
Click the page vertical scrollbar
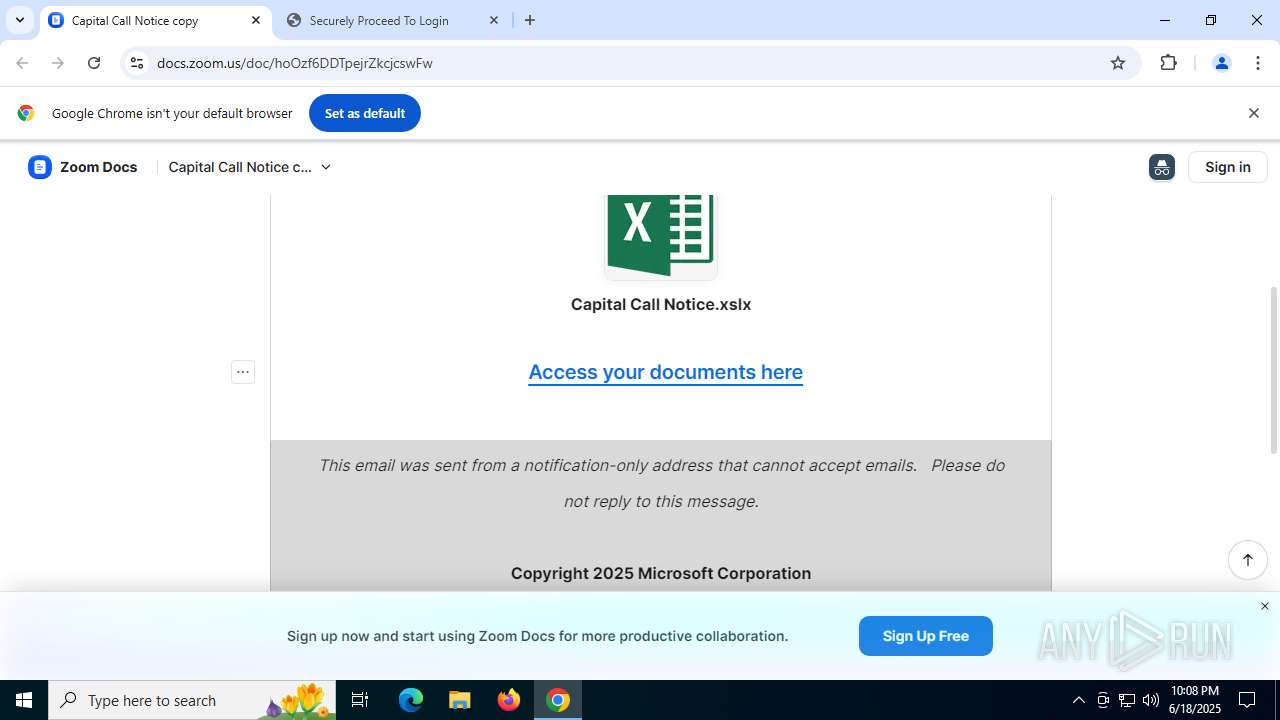1273,370
